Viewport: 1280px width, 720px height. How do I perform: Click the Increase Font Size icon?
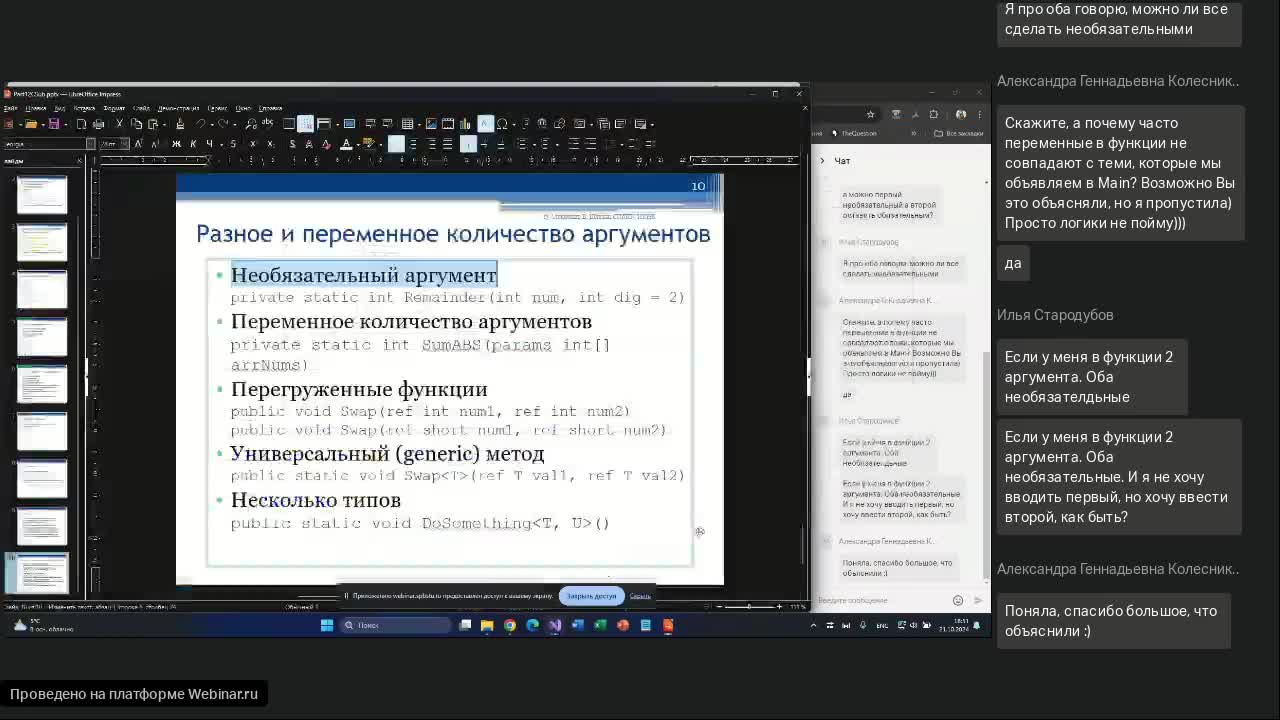click(138, 143)
